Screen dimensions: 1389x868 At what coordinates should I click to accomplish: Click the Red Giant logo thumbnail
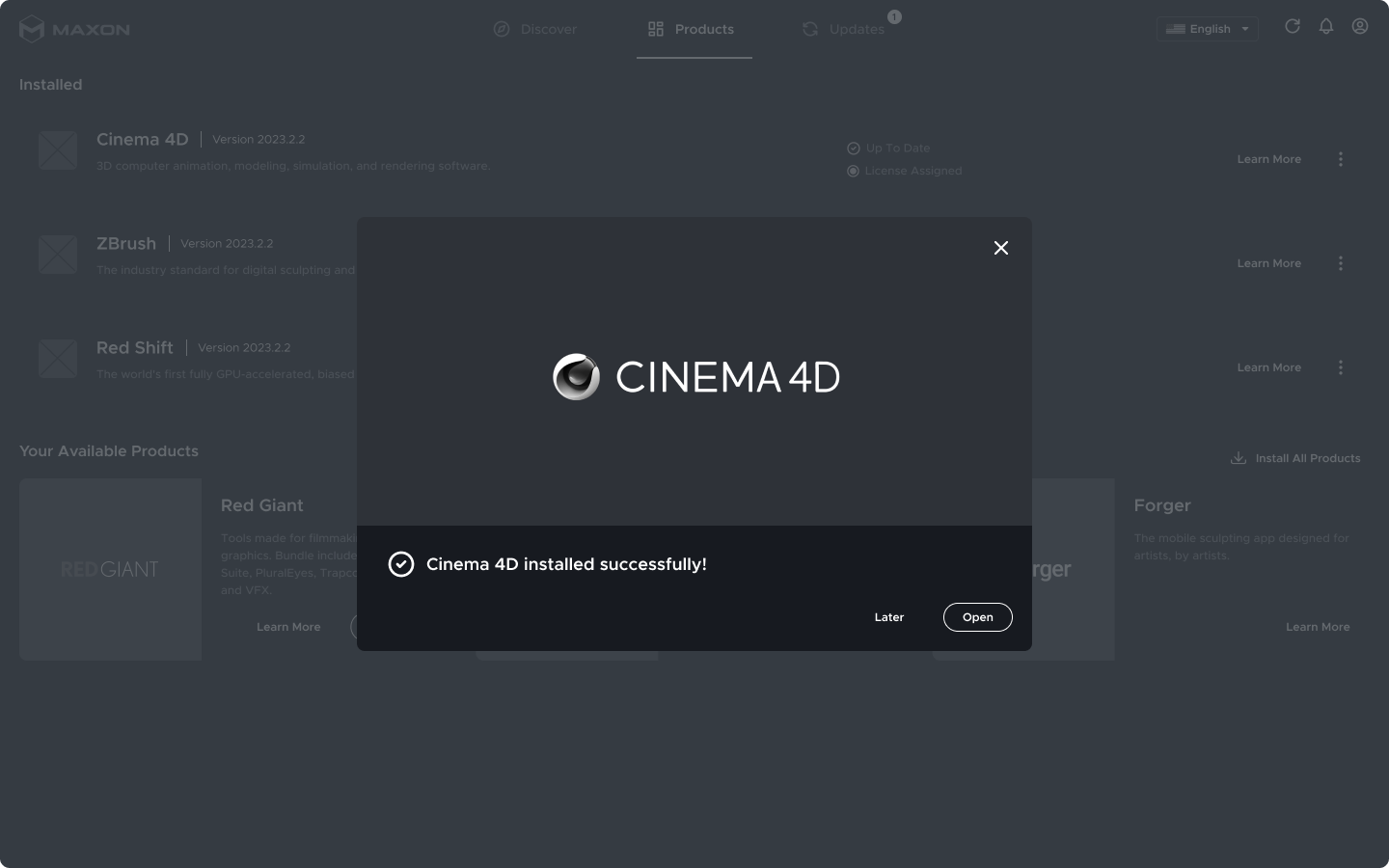click(110, 569)
